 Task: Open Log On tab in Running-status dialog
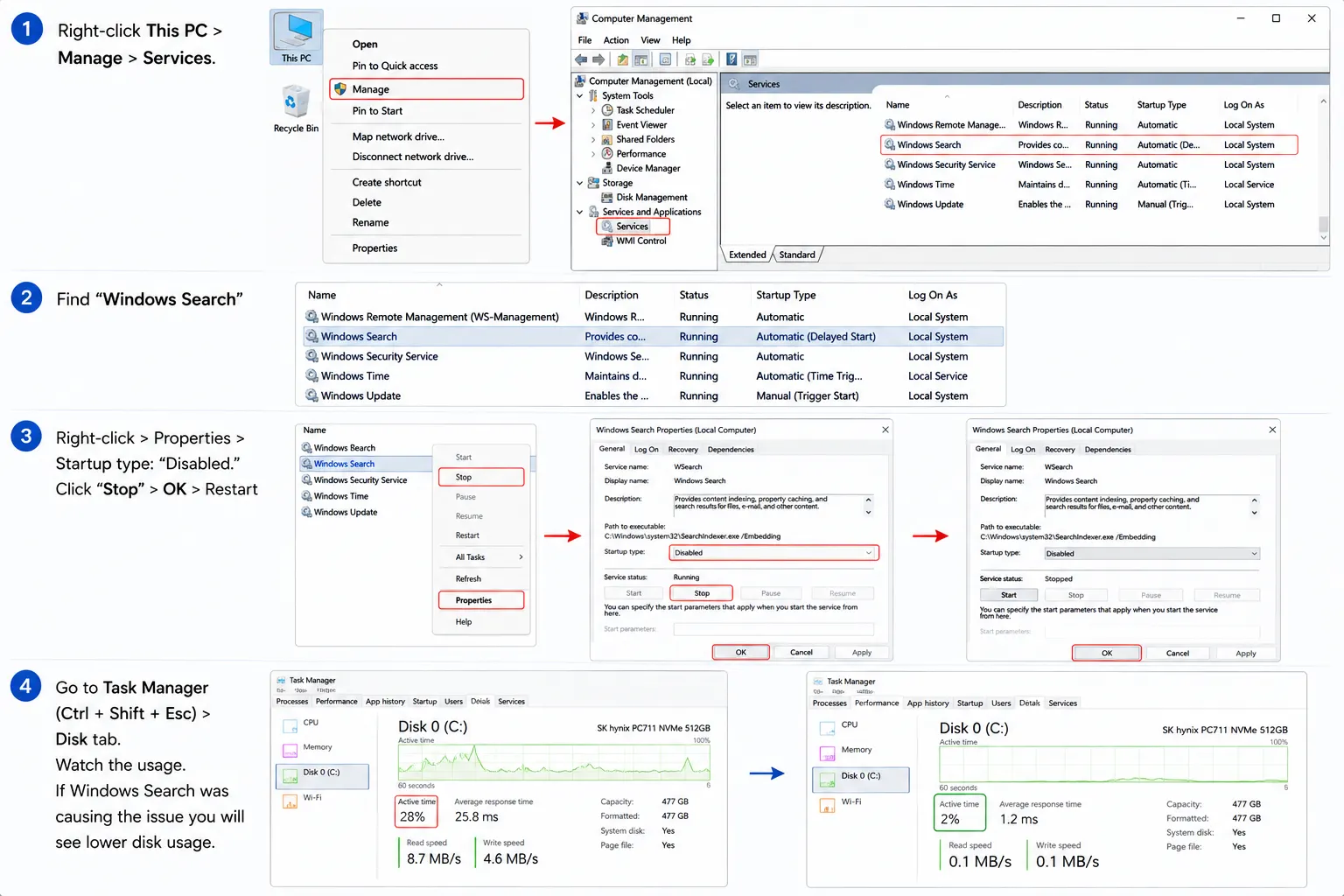pos(646,450)
